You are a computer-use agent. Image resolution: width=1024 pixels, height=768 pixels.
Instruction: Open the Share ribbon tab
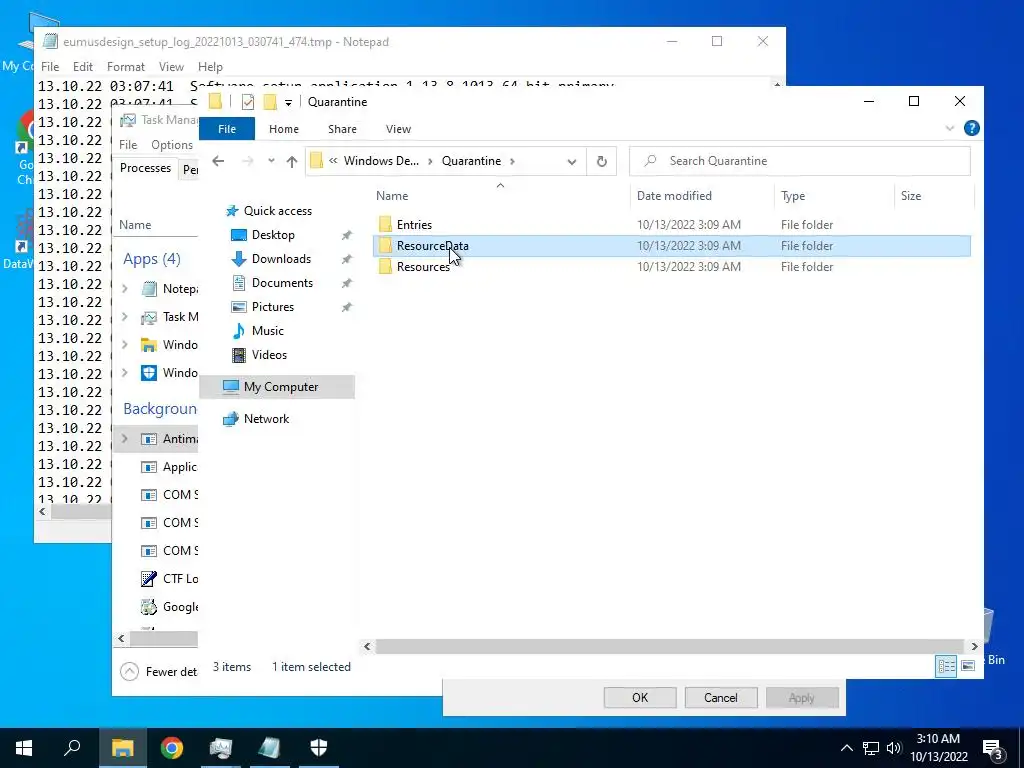coord(342,129)
